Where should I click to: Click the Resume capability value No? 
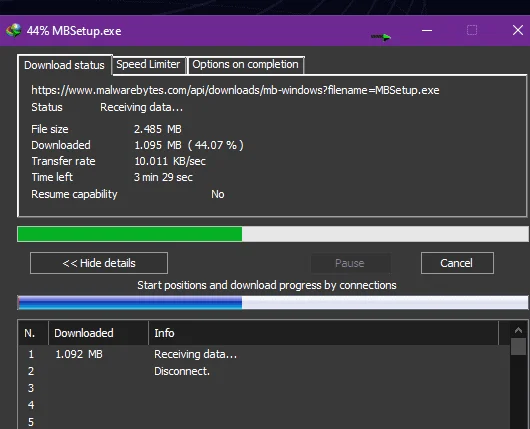(218, 194)
